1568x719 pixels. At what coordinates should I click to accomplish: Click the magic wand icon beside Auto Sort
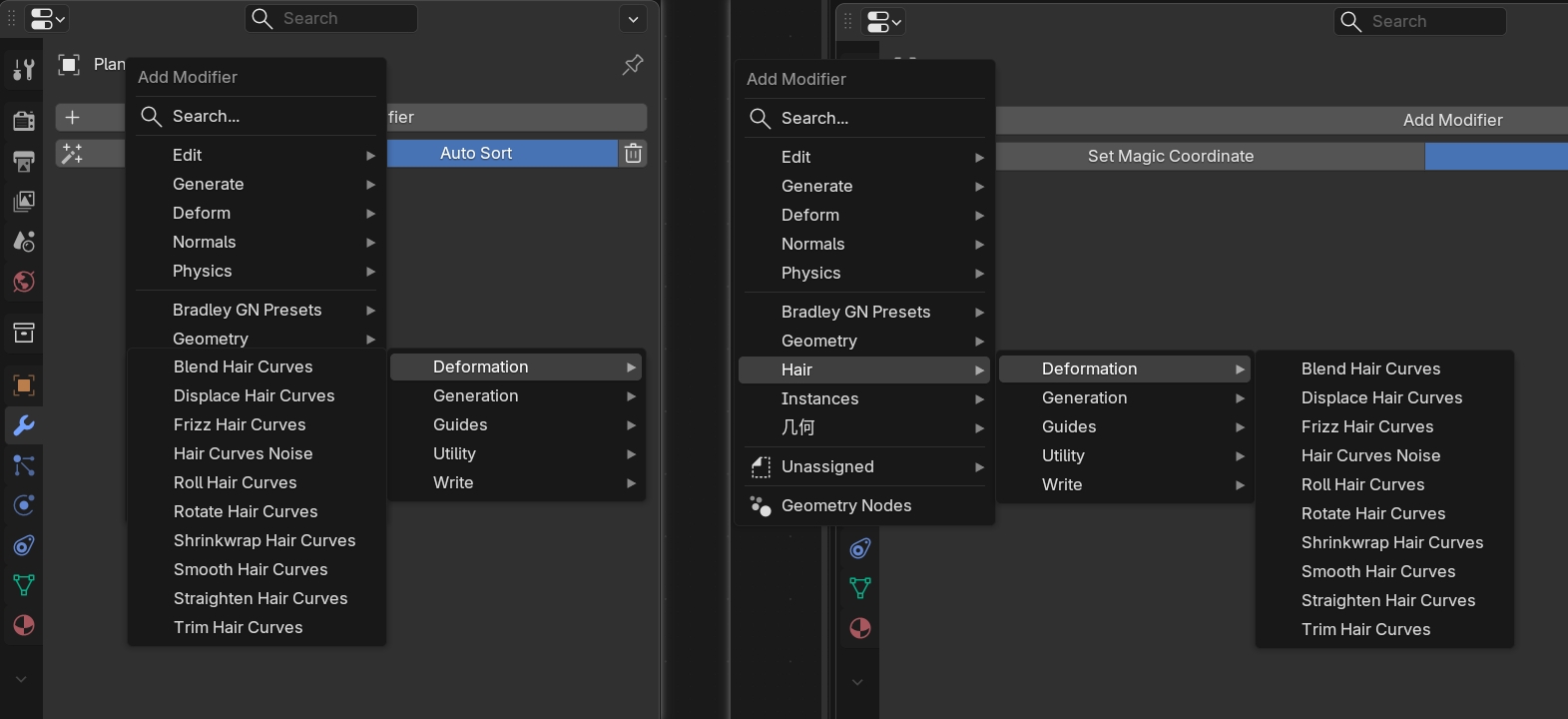click(72, 153)
